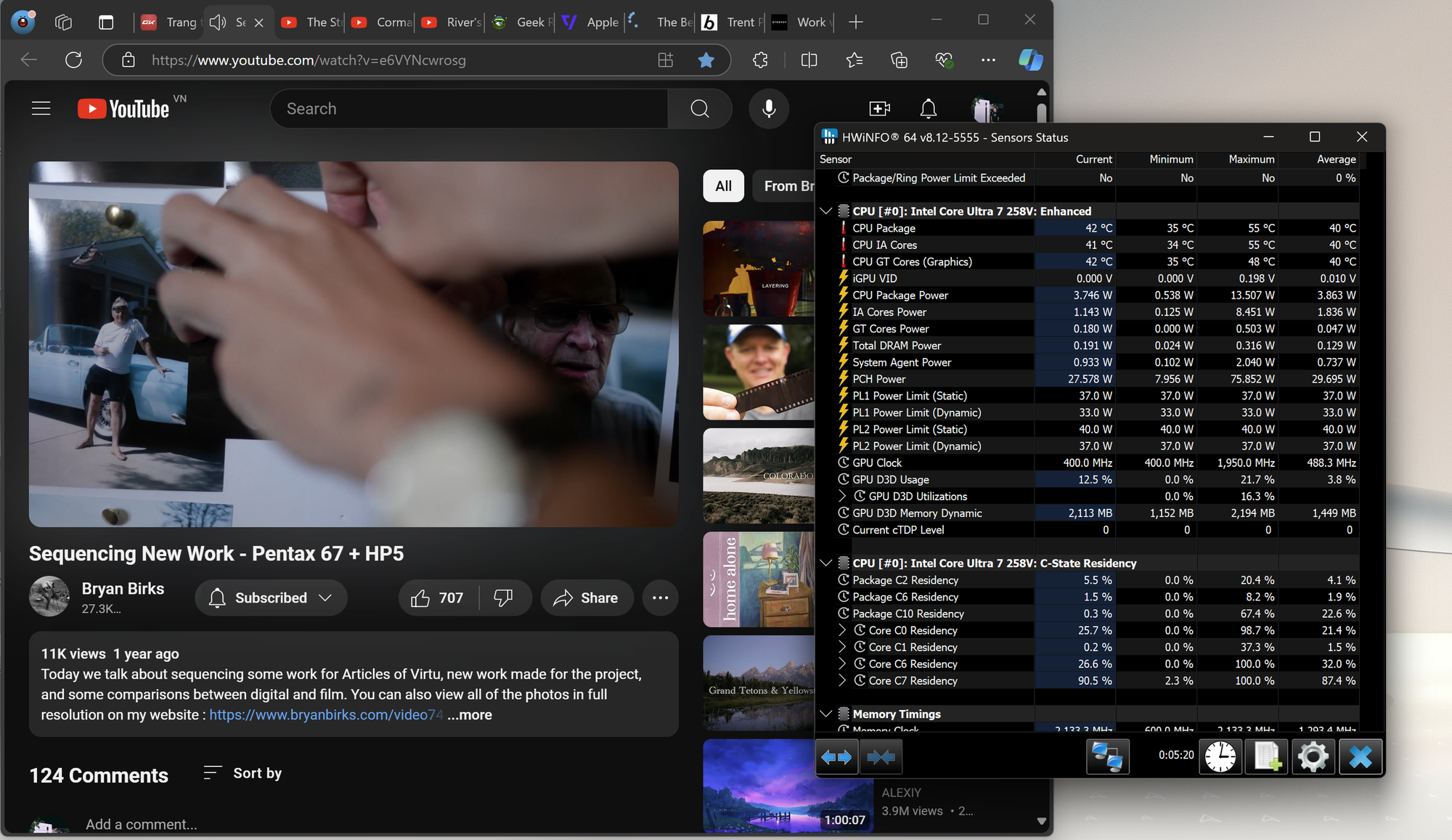This screenshot has width=1452, height=840.
Task: Click Grand Tetons video thumbnail
Action: tap(761, 681)
